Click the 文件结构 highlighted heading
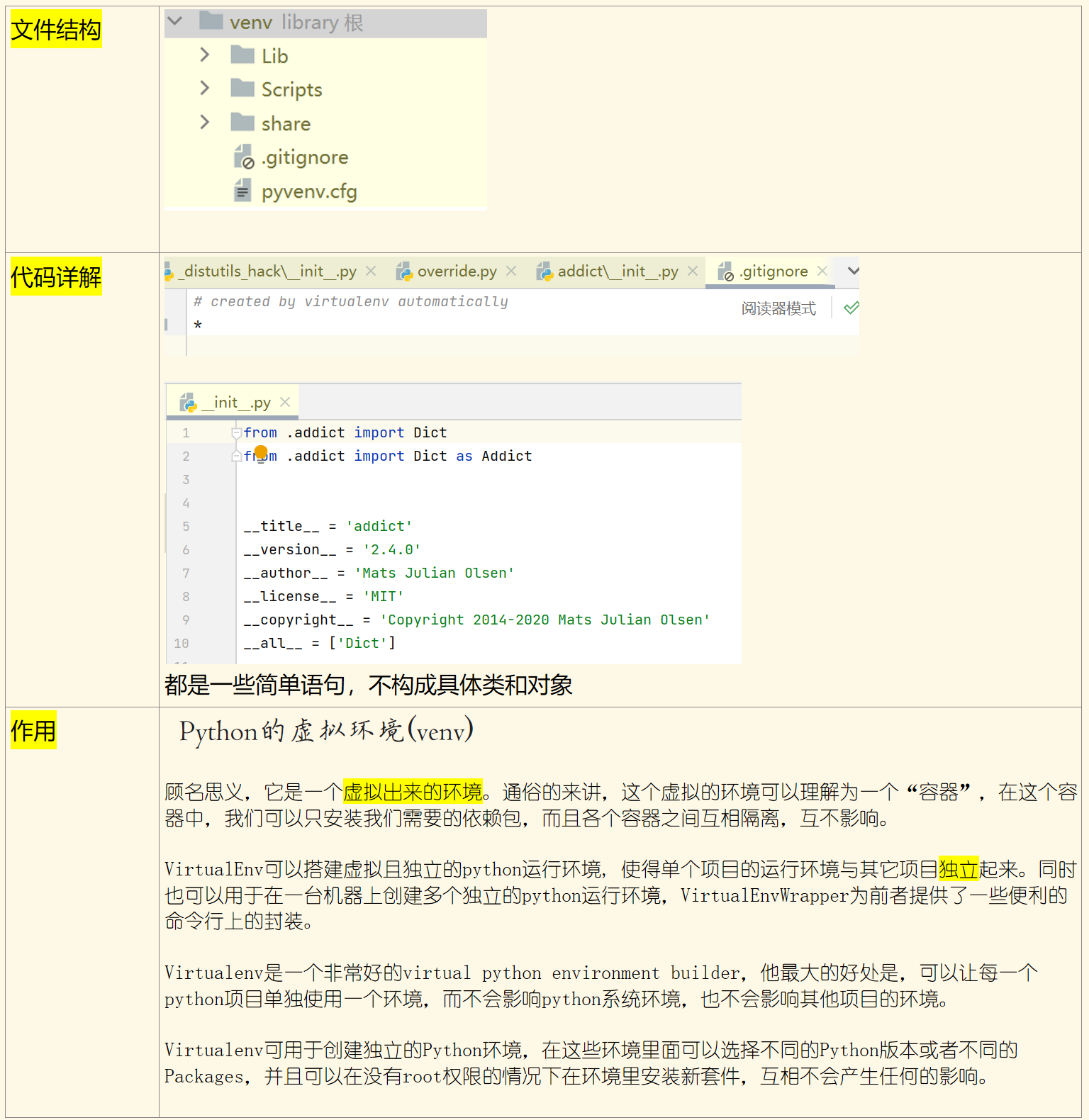Screen dimensions: 1089x1120 56,30
